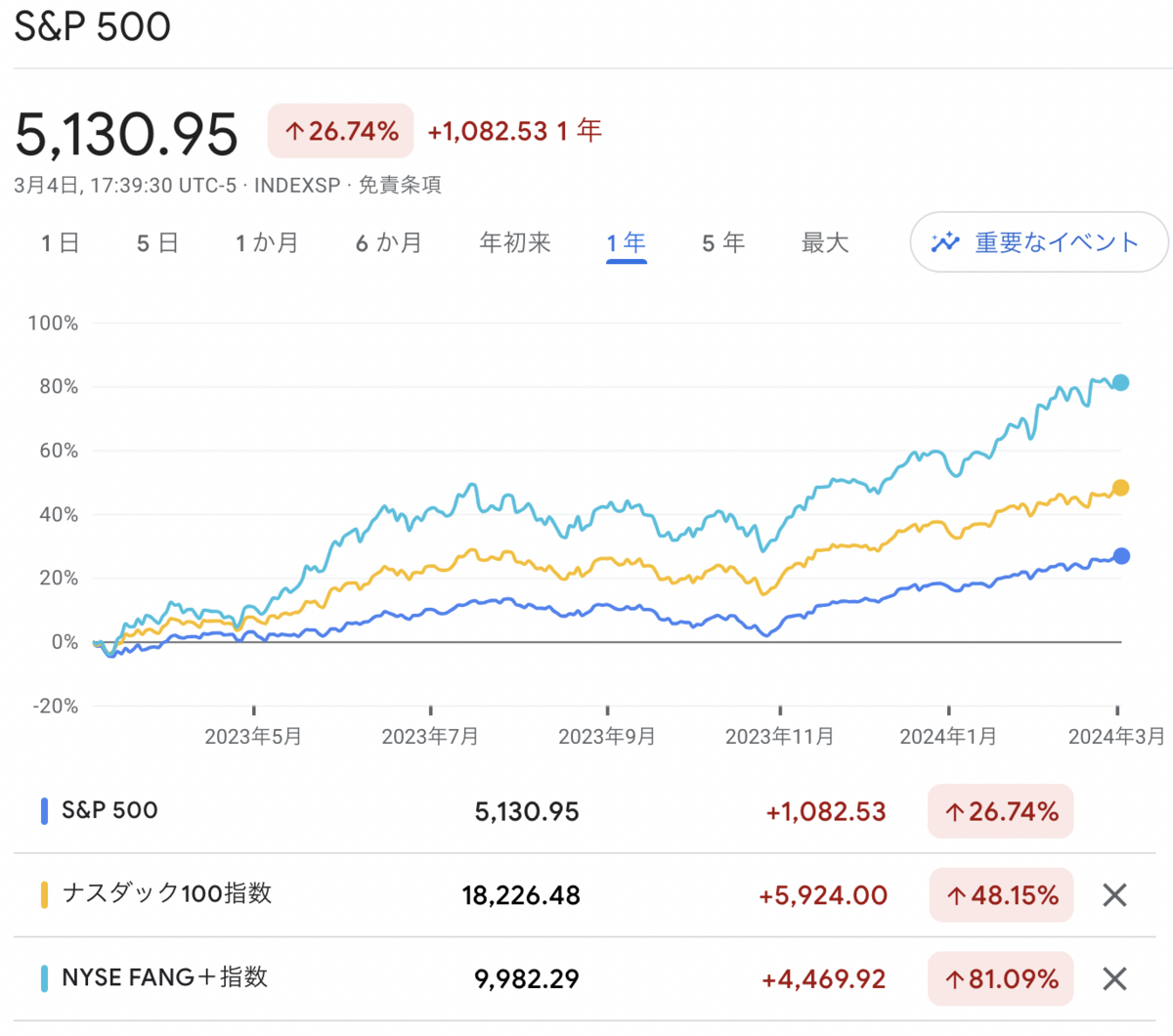Screen dimensions: 1173x1036
Task: Click the yellow ナスダック100指数 color bar
Action: pyautogui.click(x=44, y=894)
